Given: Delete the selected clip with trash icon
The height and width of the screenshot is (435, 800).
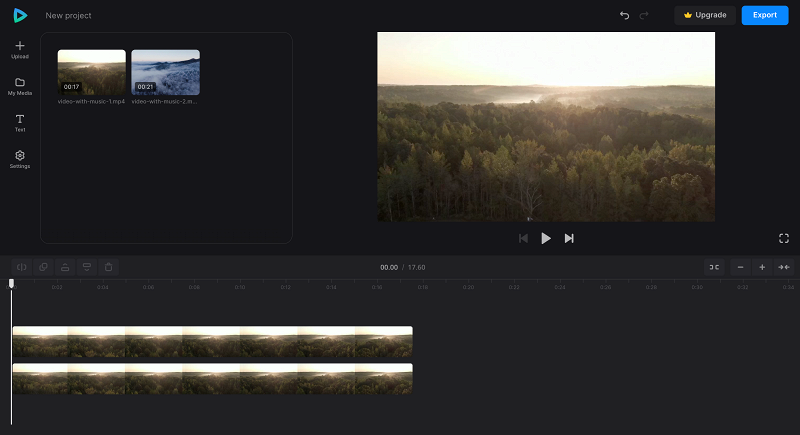Looking at the screenshot, I should [109, 267].
